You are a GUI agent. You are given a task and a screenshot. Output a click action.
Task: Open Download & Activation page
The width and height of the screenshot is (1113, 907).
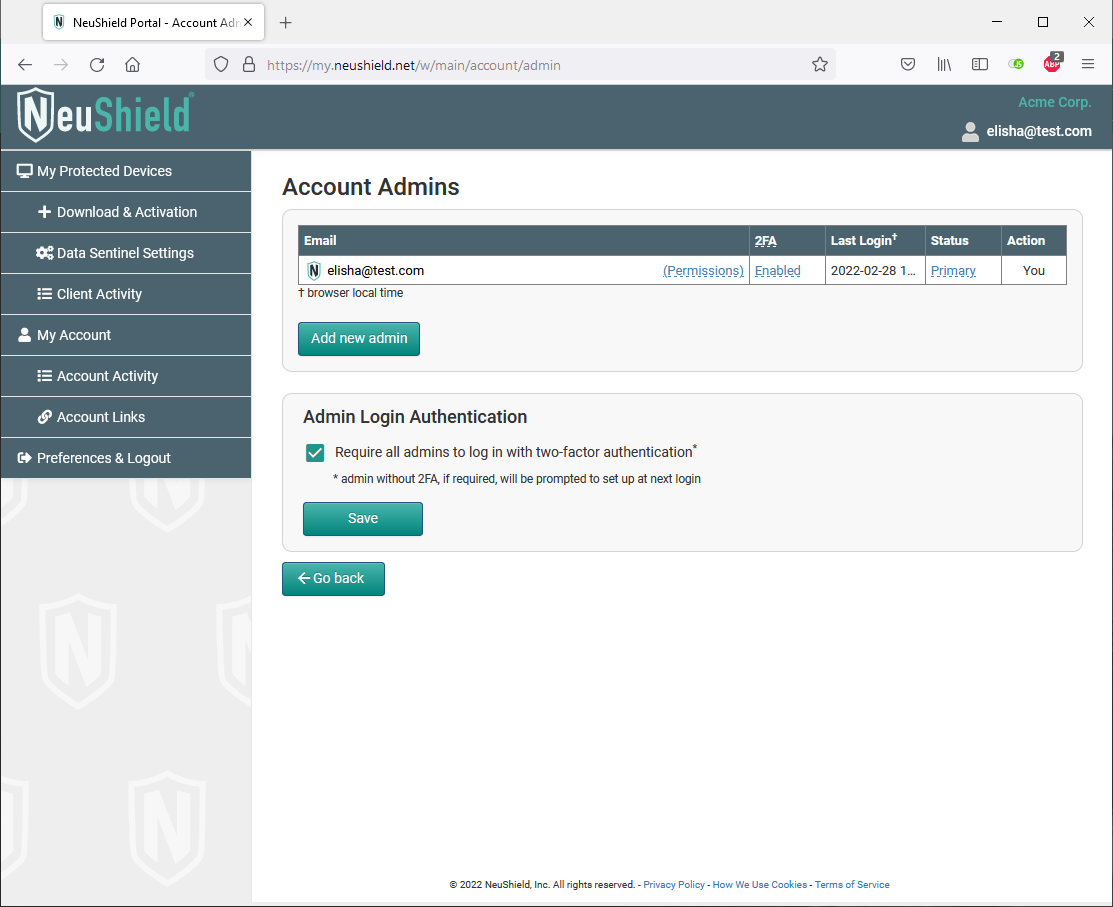pos(126,212)
